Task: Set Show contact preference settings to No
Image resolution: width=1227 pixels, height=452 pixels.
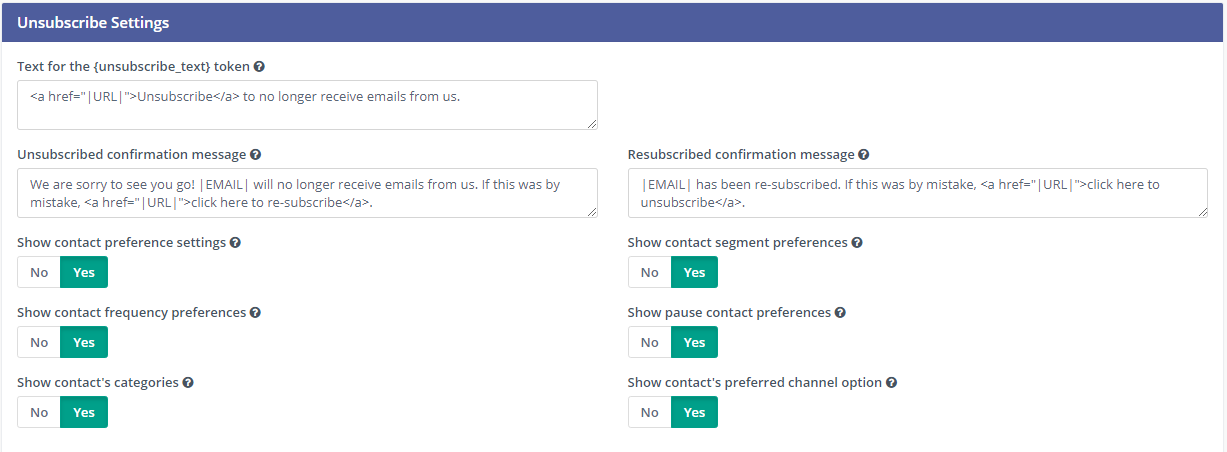Action: click(39, 272)
